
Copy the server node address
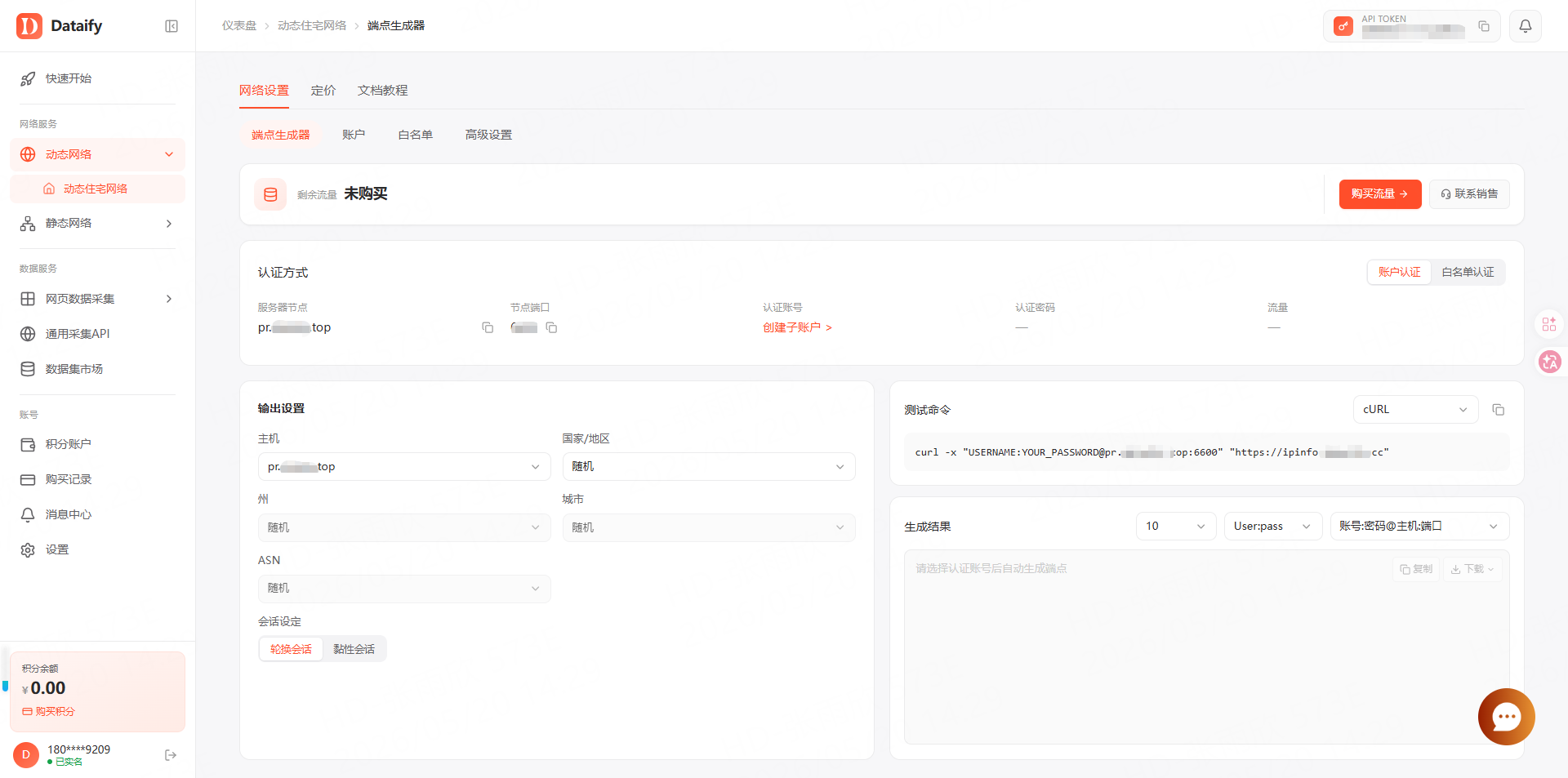pyautogui.click(x=488, y=327)
